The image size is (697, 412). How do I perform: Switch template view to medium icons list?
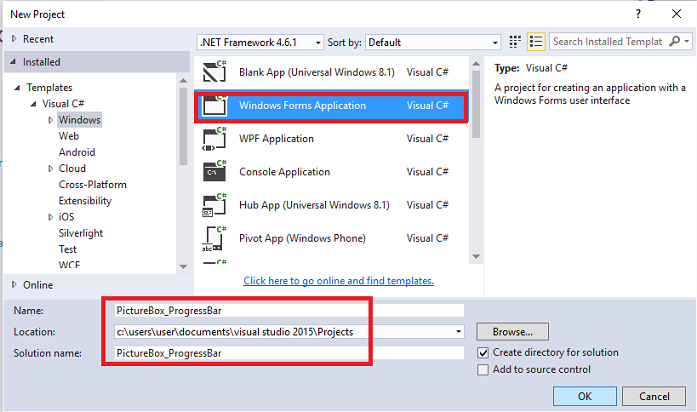[x=536, y=42]
